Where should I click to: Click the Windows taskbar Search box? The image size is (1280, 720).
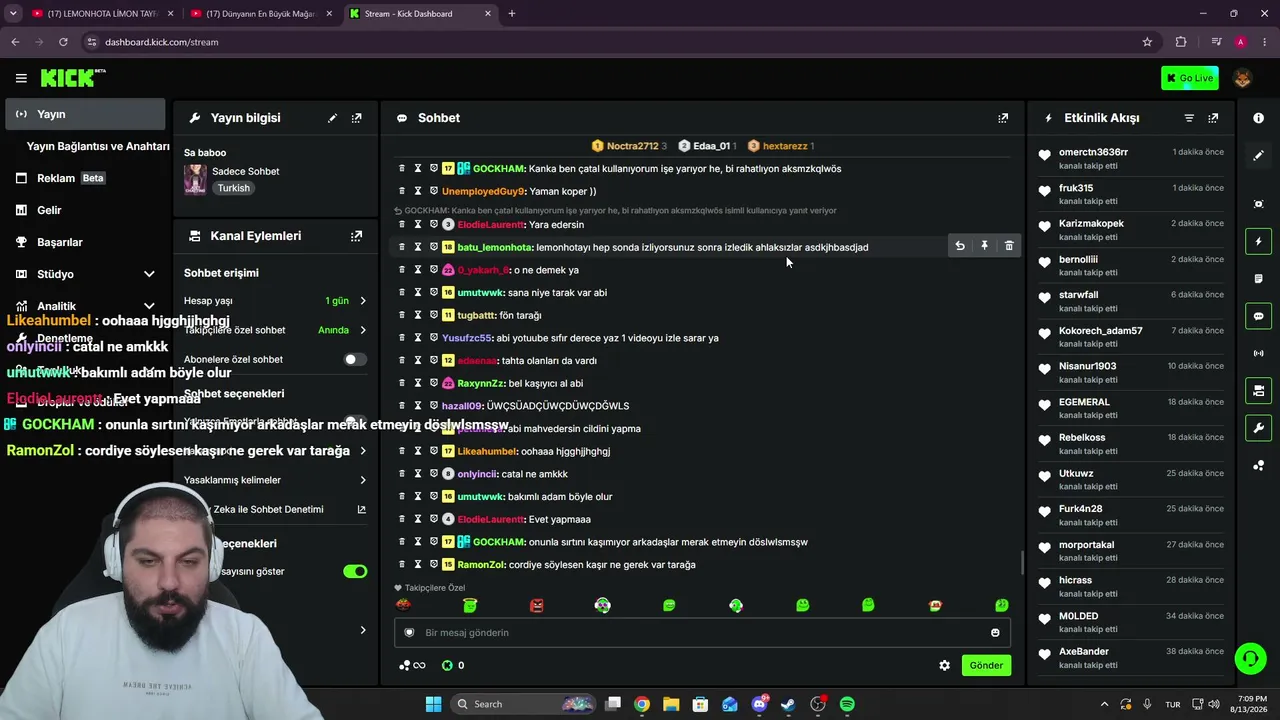[523, 704]
